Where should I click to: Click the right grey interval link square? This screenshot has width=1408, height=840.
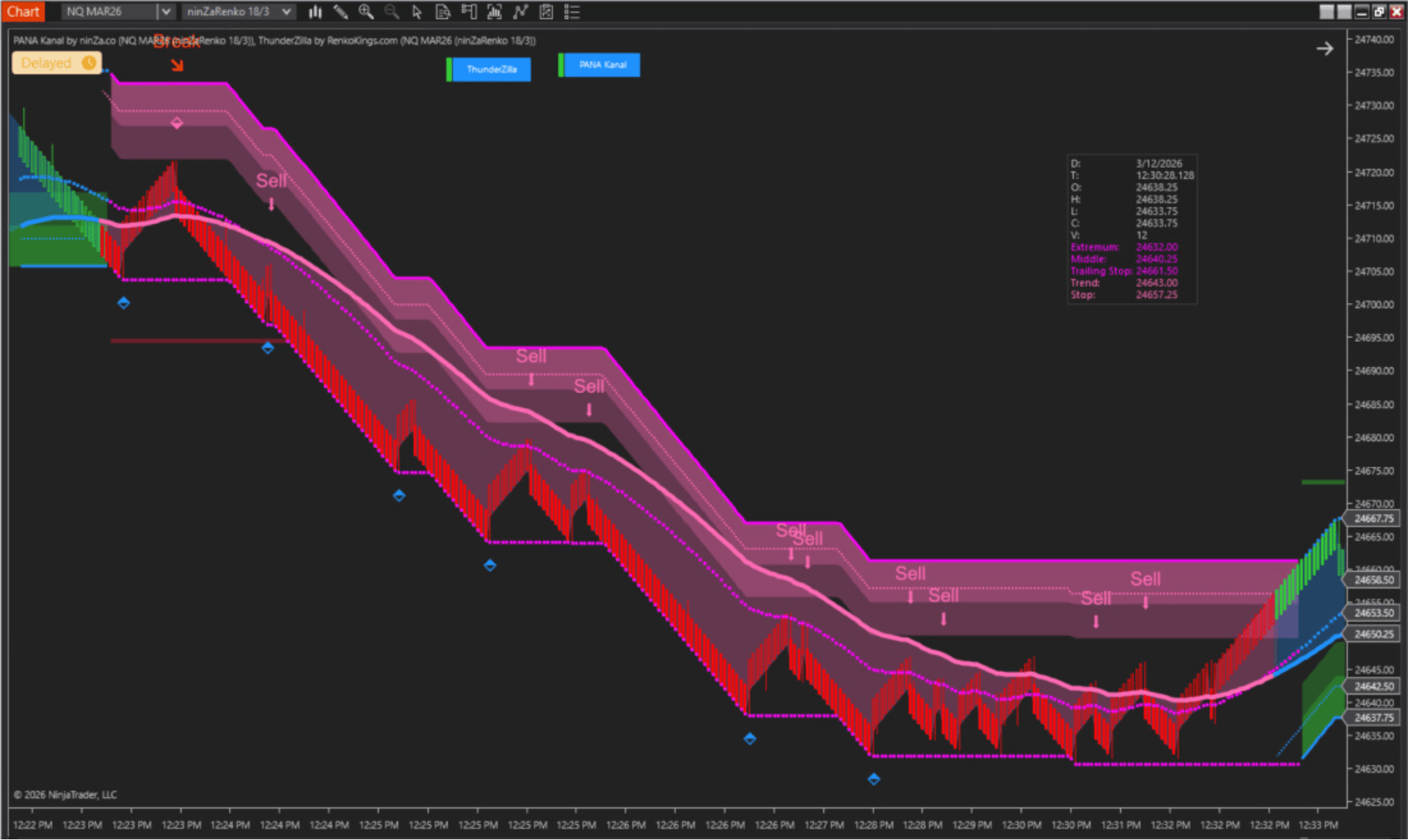tap(1343, 12)
